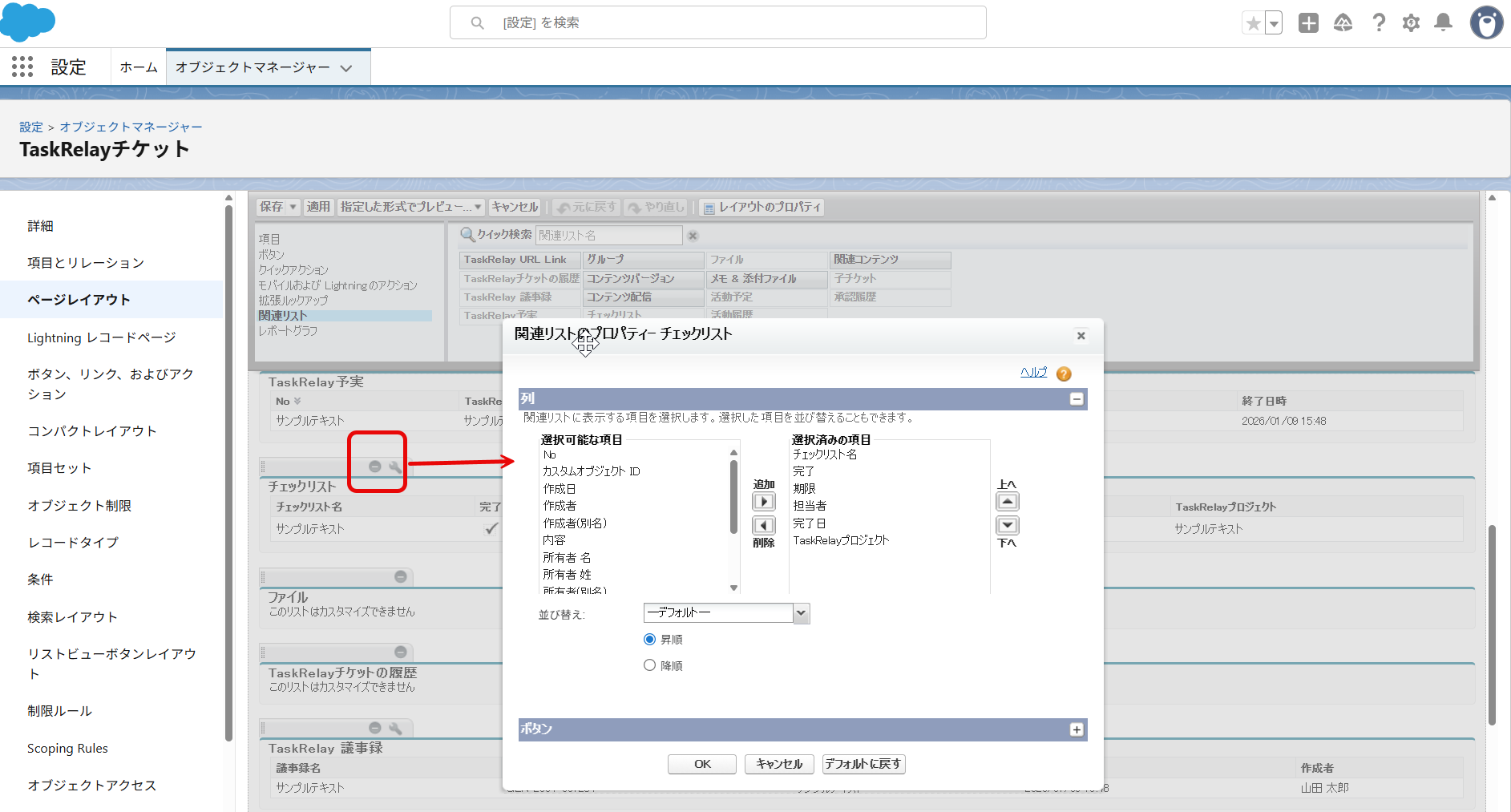Clear the quick find search box
The height and width of the screenshot is (812, 1511).
click(693, 236)
